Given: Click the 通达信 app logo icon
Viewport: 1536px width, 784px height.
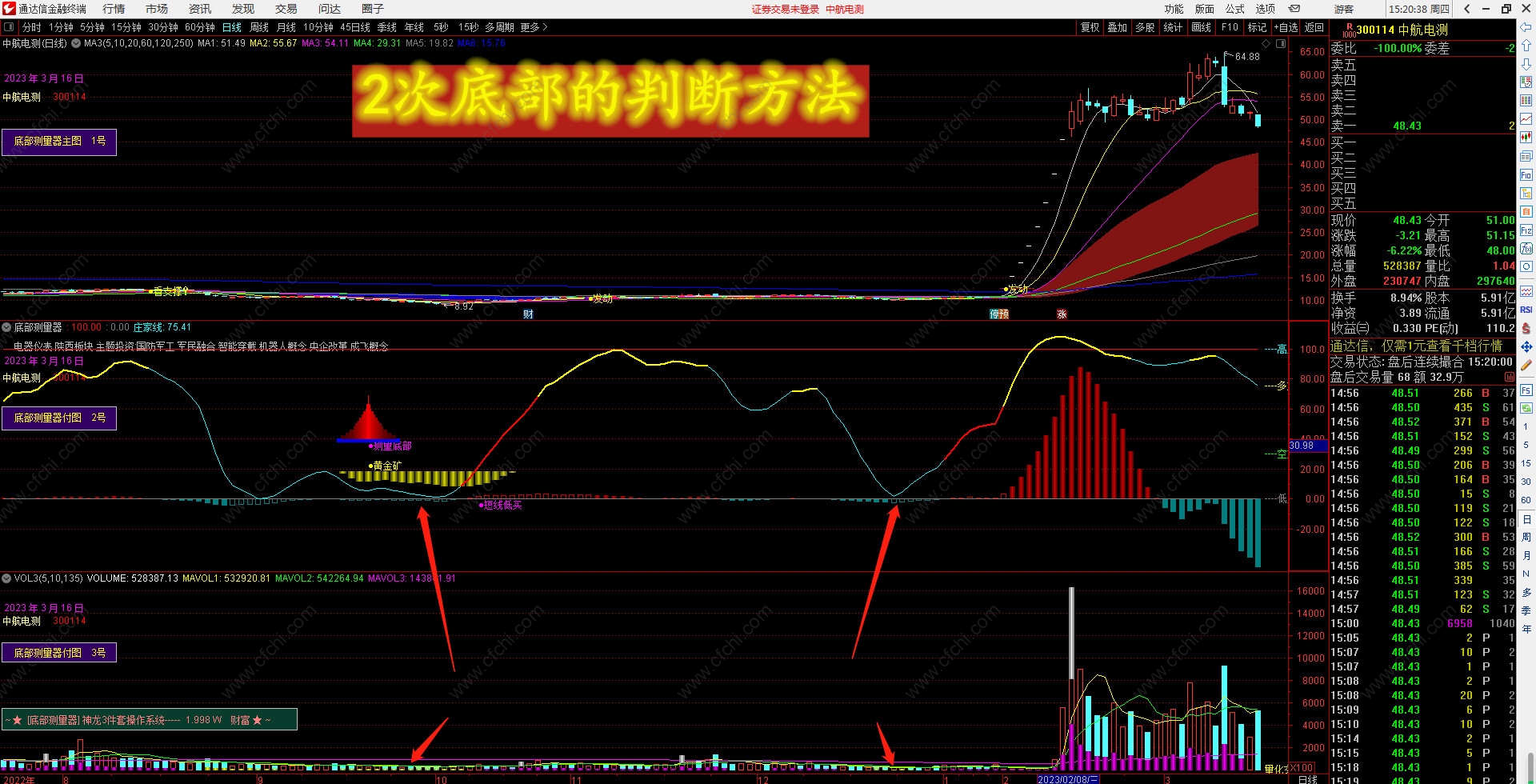Looking at the screenshot, I should pyautogui.click(x=9, y=9).
